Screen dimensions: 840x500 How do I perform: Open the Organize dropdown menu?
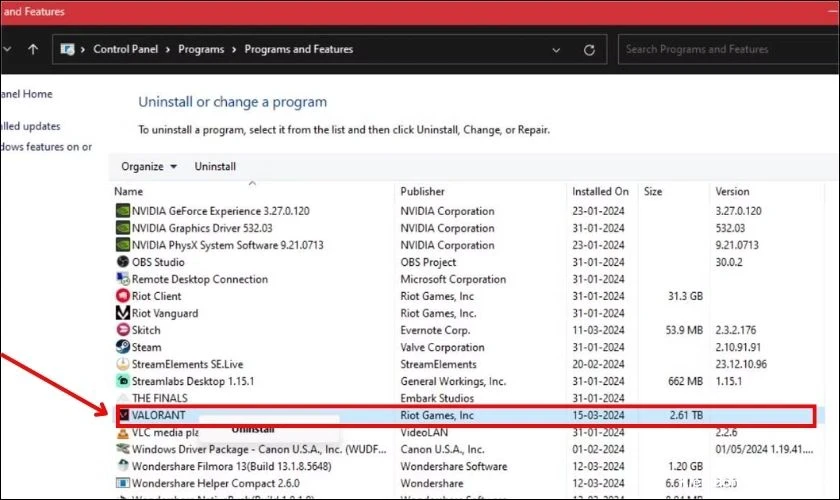[x=149, y=167]
